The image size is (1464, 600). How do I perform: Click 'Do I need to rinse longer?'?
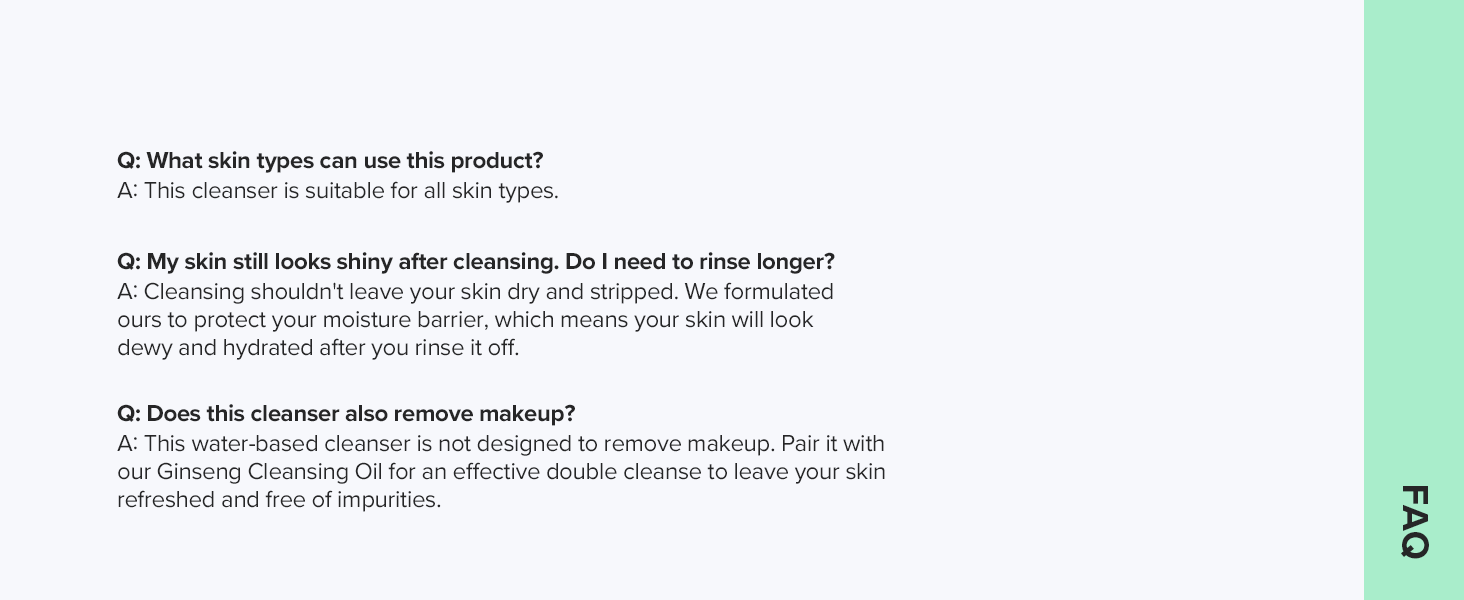pyautogui.click(x=700, y=262)
